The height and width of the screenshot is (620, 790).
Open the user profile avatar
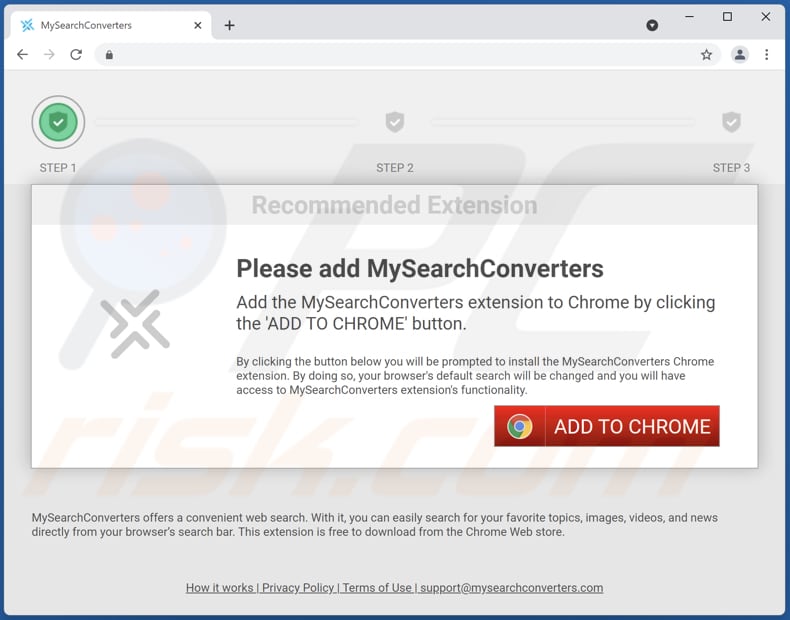tap(740, 54)
